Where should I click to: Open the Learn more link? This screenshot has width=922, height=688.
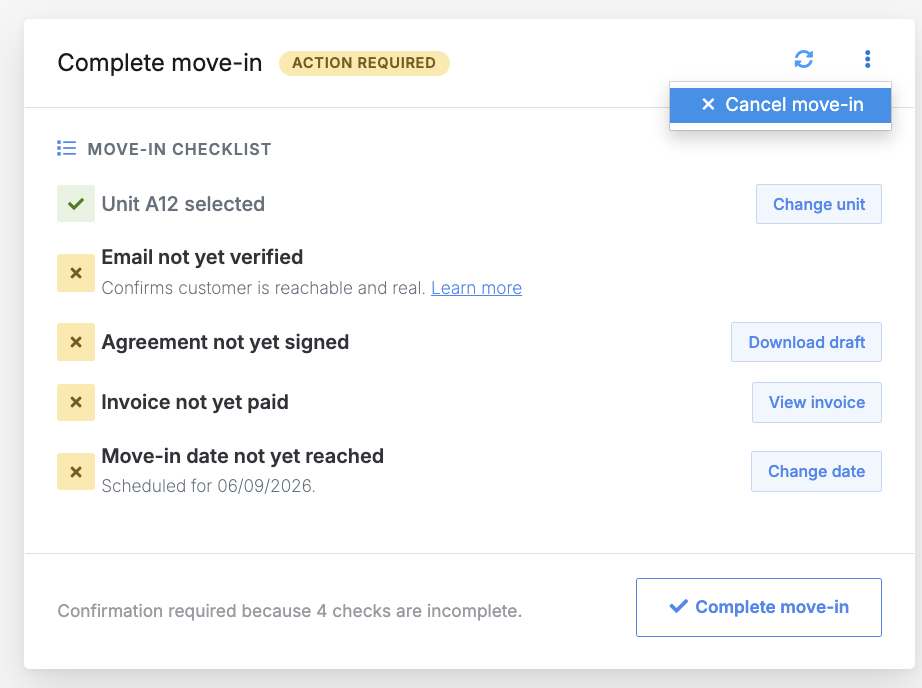(476, 288)
